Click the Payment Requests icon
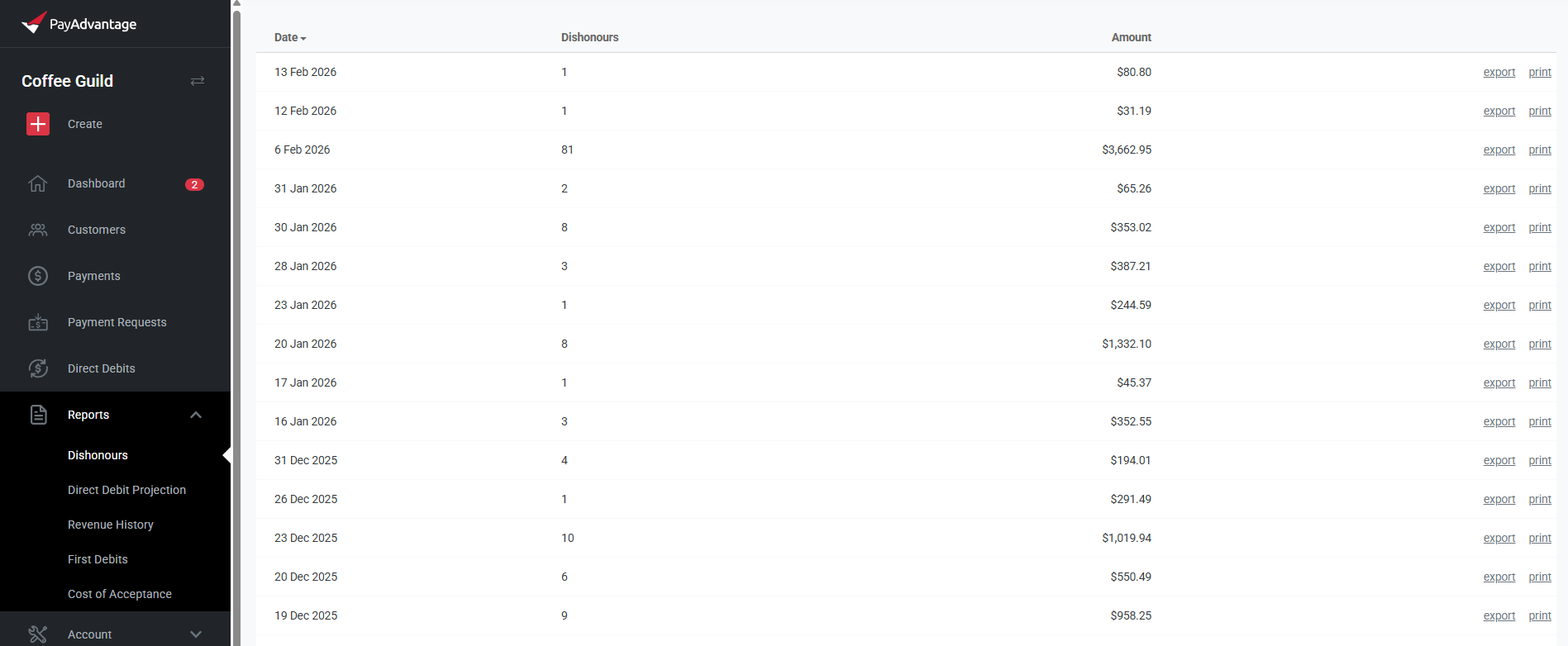Viewport: 1568px width, 646px height. pyautogui.click(x=38, y=322)
